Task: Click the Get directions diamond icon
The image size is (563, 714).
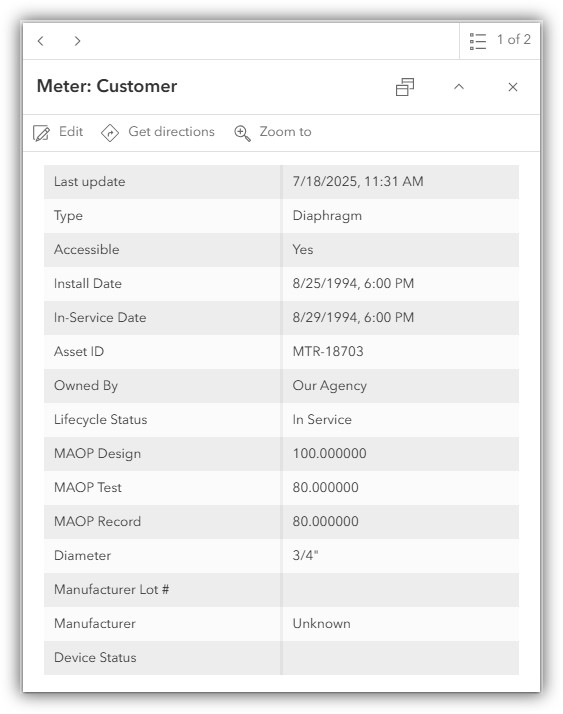Action: point(110,133)
